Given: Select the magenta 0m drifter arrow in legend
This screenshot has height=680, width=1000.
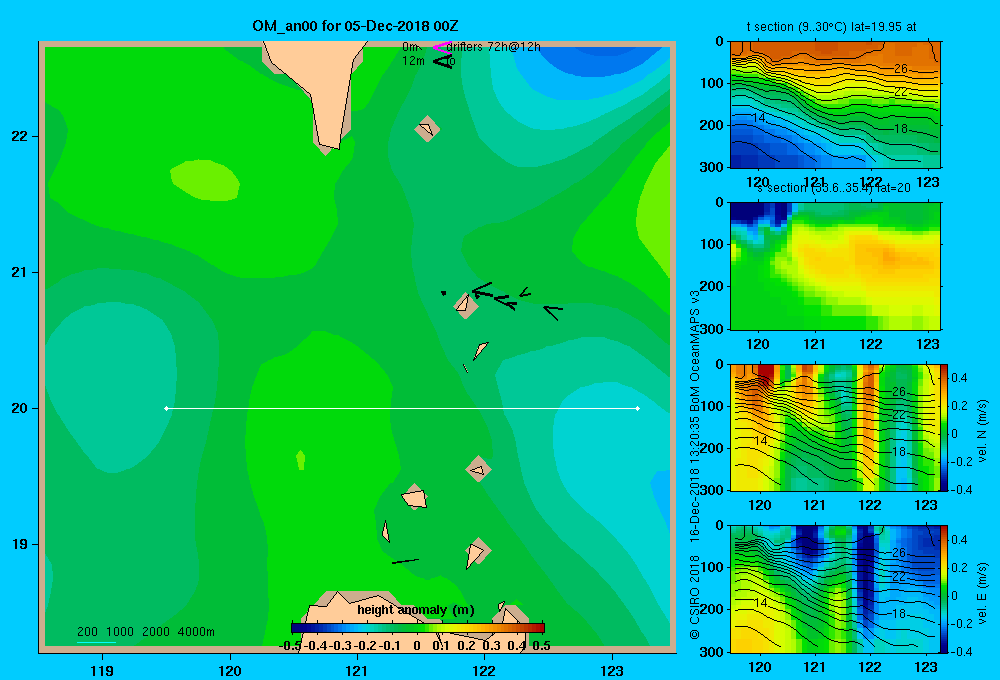Looking at the screenshot, I should [442, 47].
